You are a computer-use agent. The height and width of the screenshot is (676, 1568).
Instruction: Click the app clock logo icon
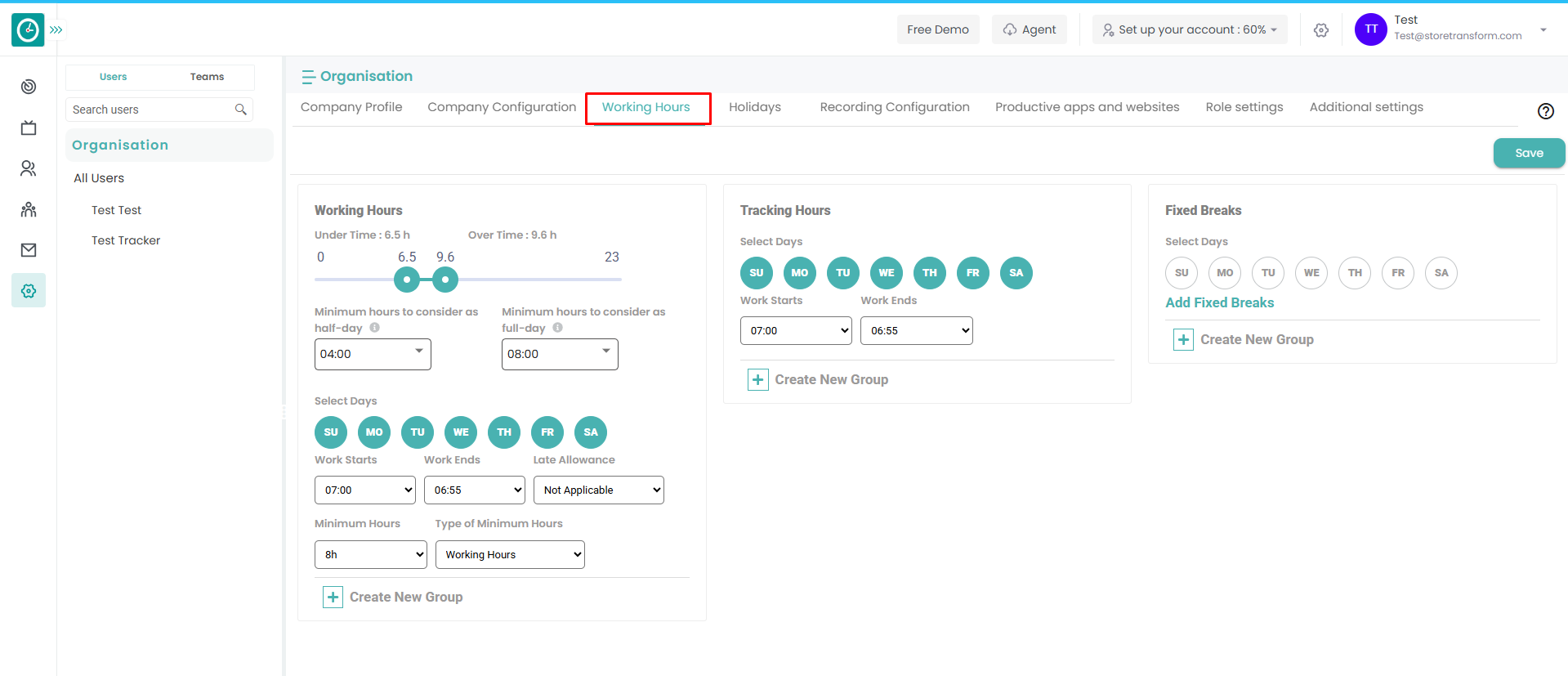coord(28,30)
